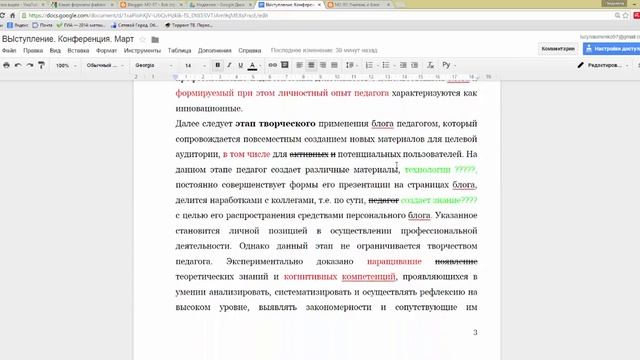Open the paragraph style Обычный dropdown
Screen dimensions: 640x360
point(105,65)
